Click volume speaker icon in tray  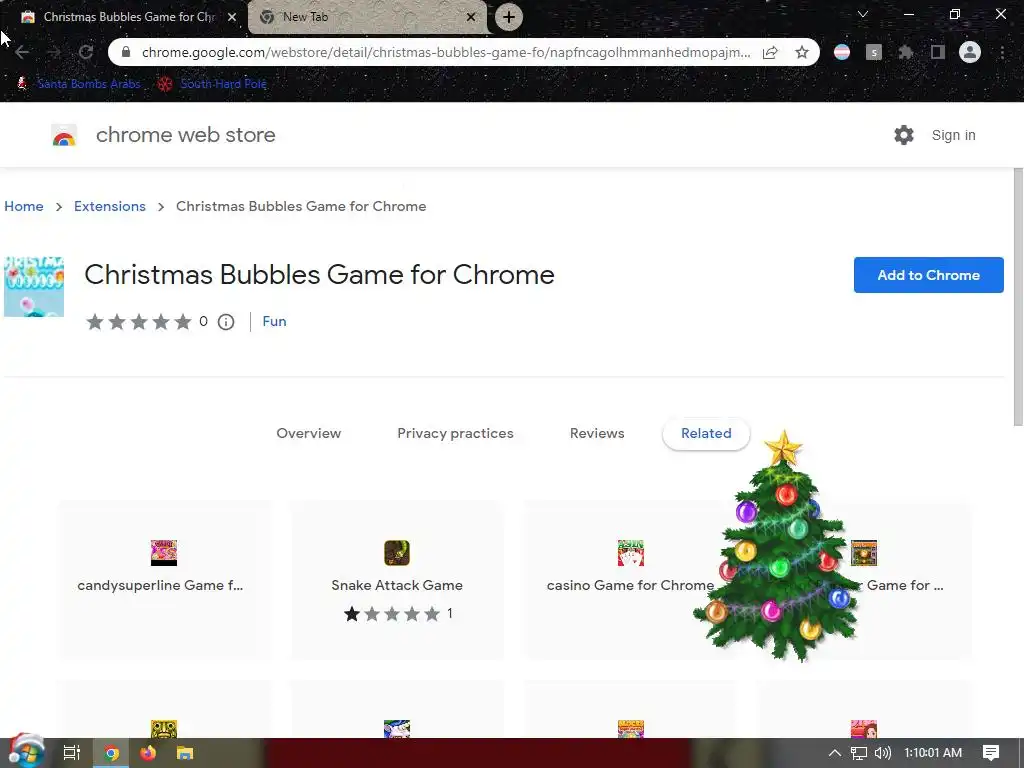tap(882, 753)
